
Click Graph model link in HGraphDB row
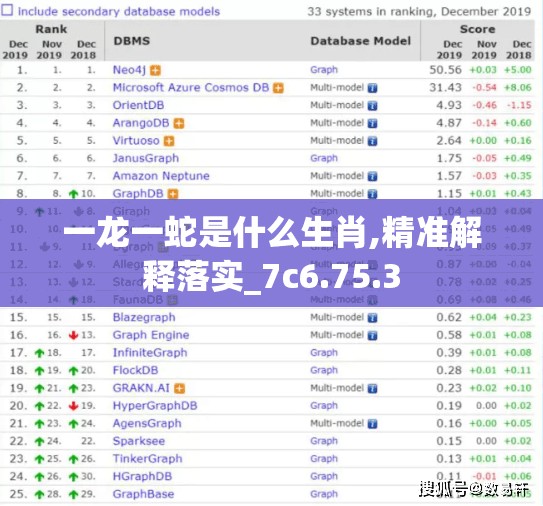point(324,476)
